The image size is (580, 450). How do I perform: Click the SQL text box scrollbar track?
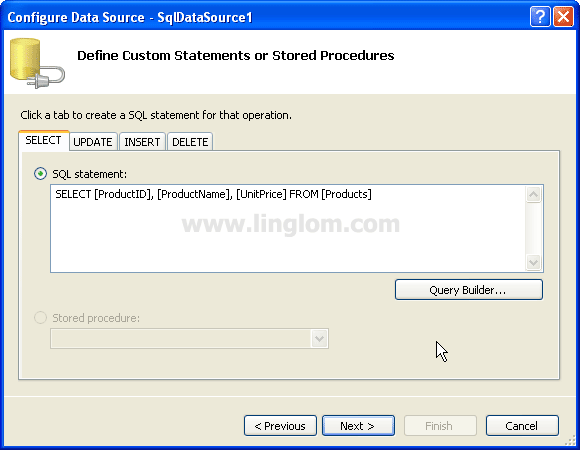pos(533,229)
